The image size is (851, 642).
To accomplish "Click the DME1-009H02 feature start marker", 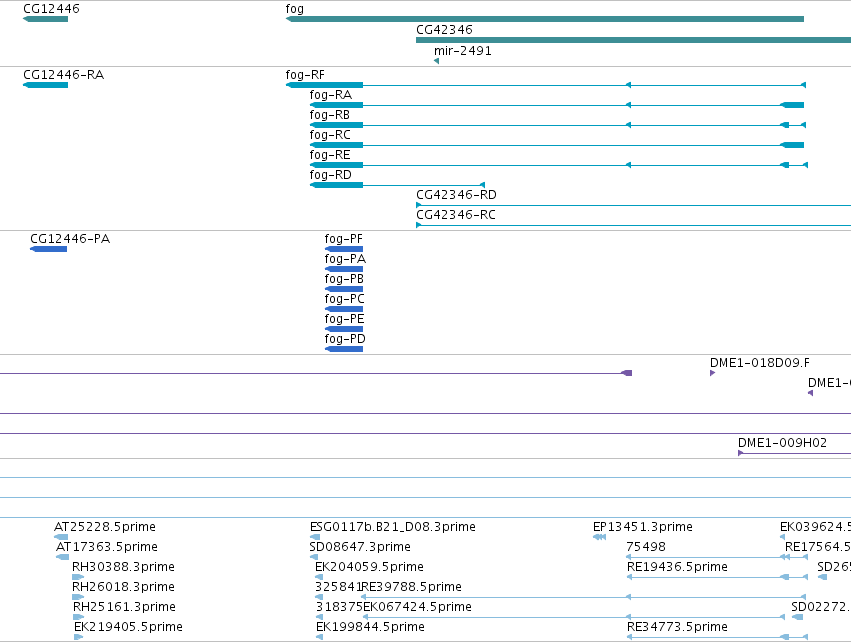I will point(740,453).
